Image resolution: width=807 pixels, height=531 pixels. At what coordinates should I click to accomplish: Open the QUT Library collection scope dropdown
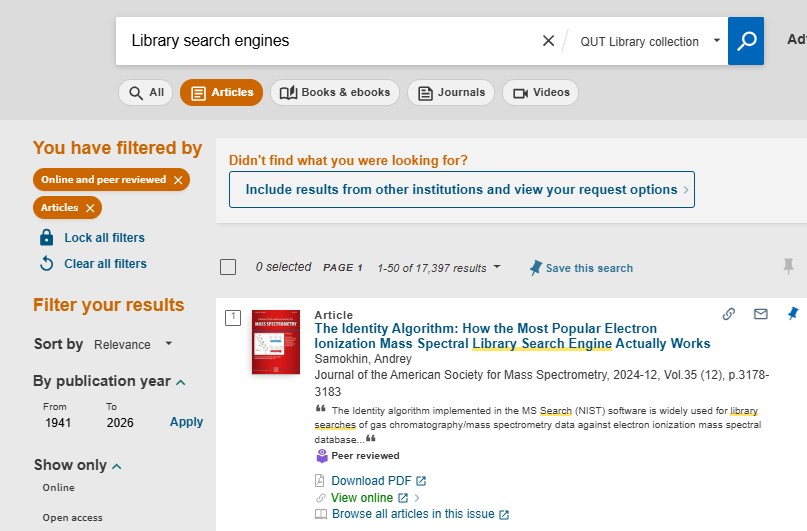pyautogui.click(x=650, y=41)
